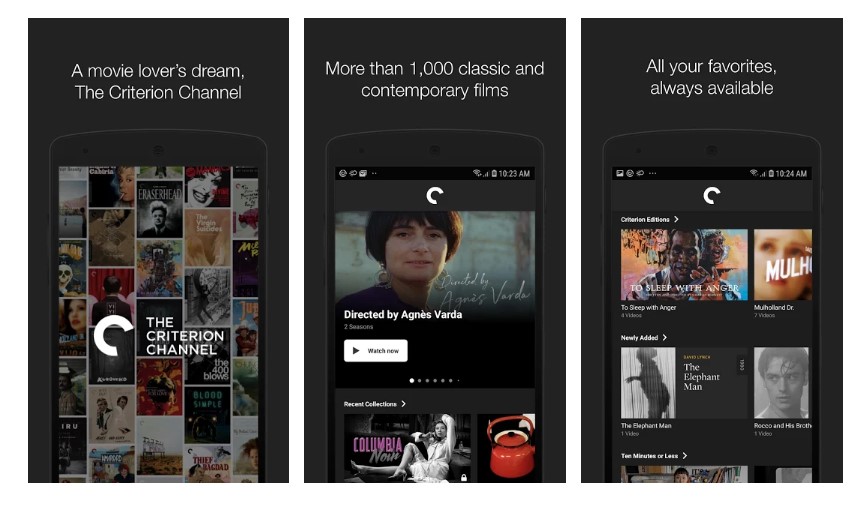The height and width of the screenshot is (506, 851).
Task: Click the Blood Simple poster on splash screen
Action: [207, 414]
